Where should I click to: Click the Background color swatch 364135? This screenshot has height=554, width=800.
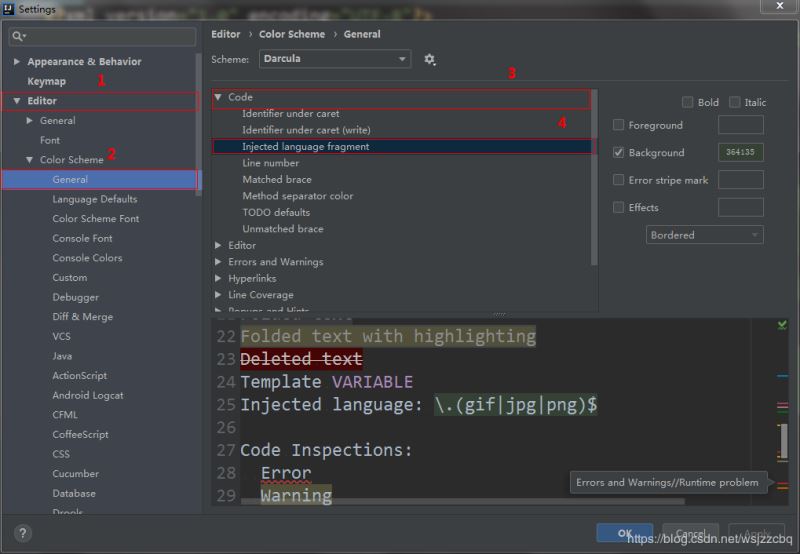coord(740,153)
